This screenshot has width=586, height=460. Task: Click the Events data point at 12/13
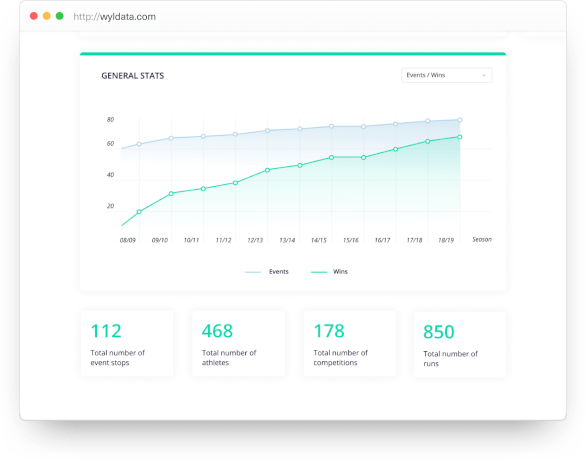point(267,131)
